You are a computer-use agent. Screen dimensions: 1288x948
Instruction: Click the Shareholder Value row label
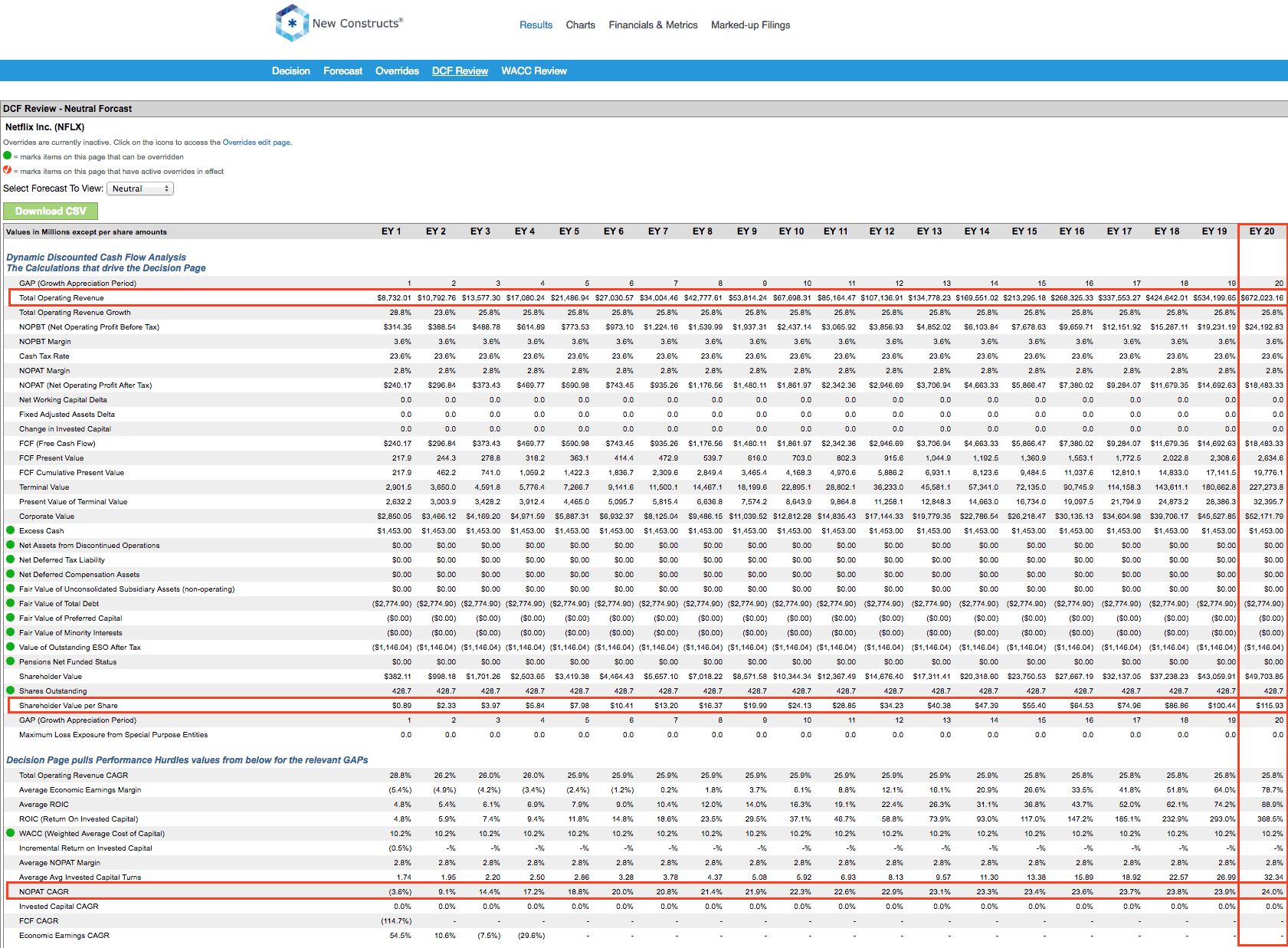tap(51, 677)
